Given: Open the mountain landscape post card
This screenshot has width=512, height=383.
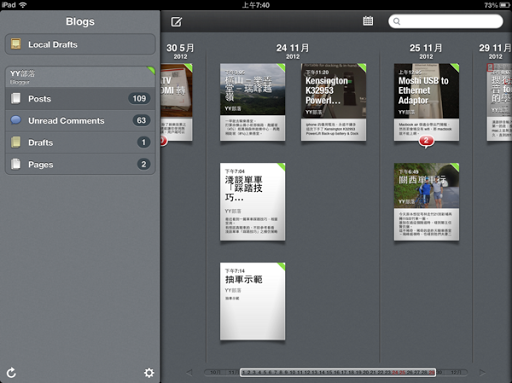Looking at the screenshot, I should coord(252,102).
